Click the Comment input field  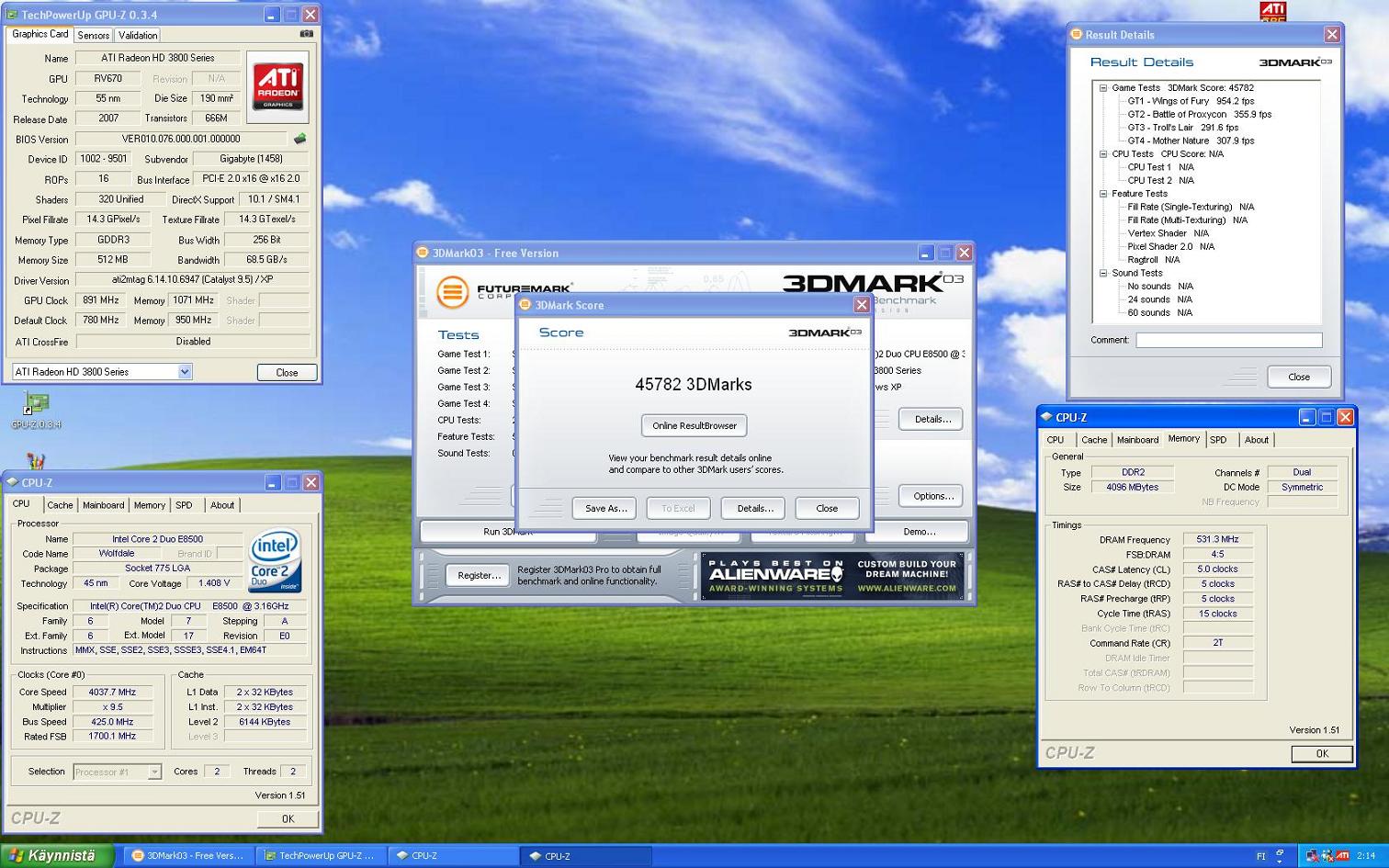tap(1228, 340)
